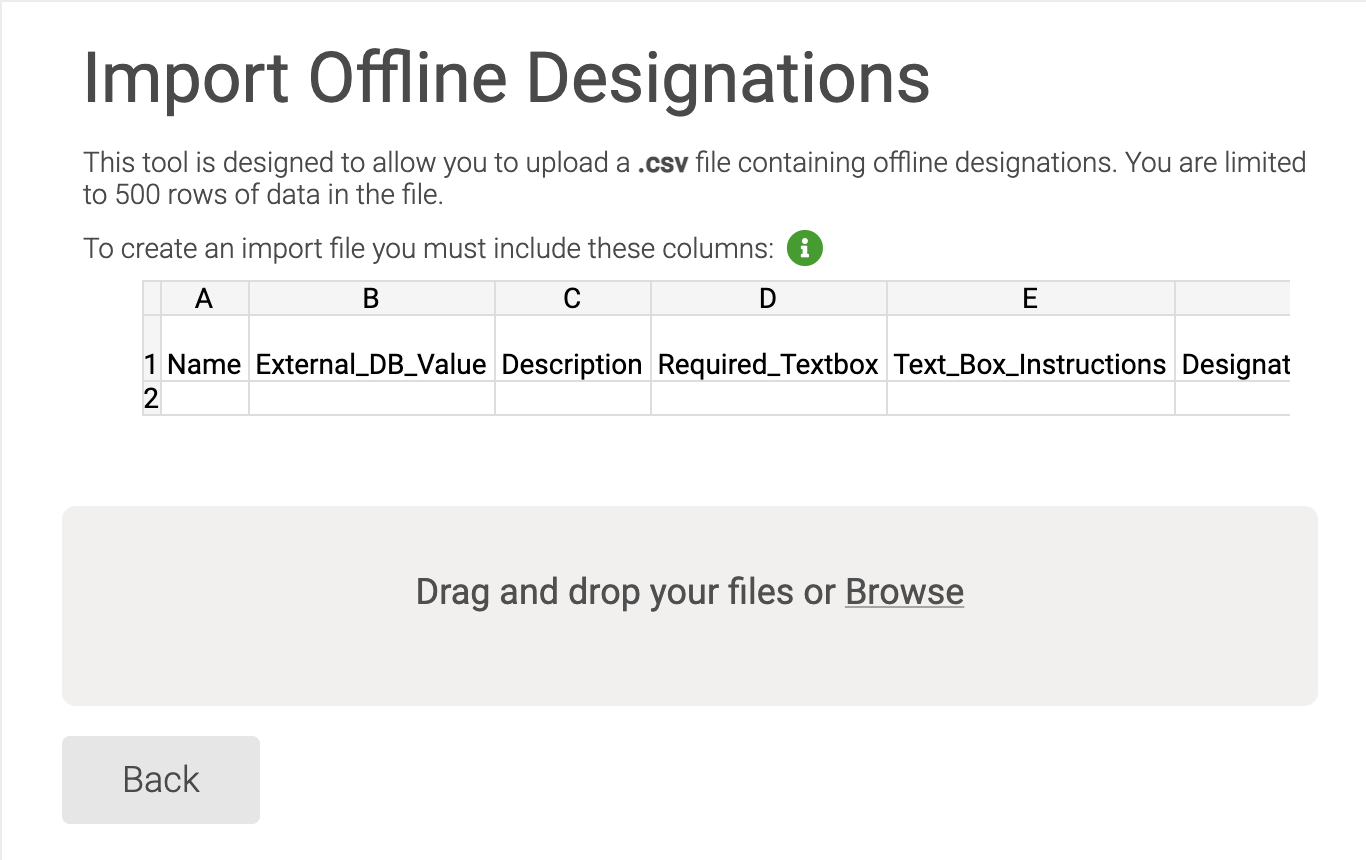Viewport: 1366px width, 860px height.
Task: Select row 2 header in table
Action: click(x=151, y=398)
